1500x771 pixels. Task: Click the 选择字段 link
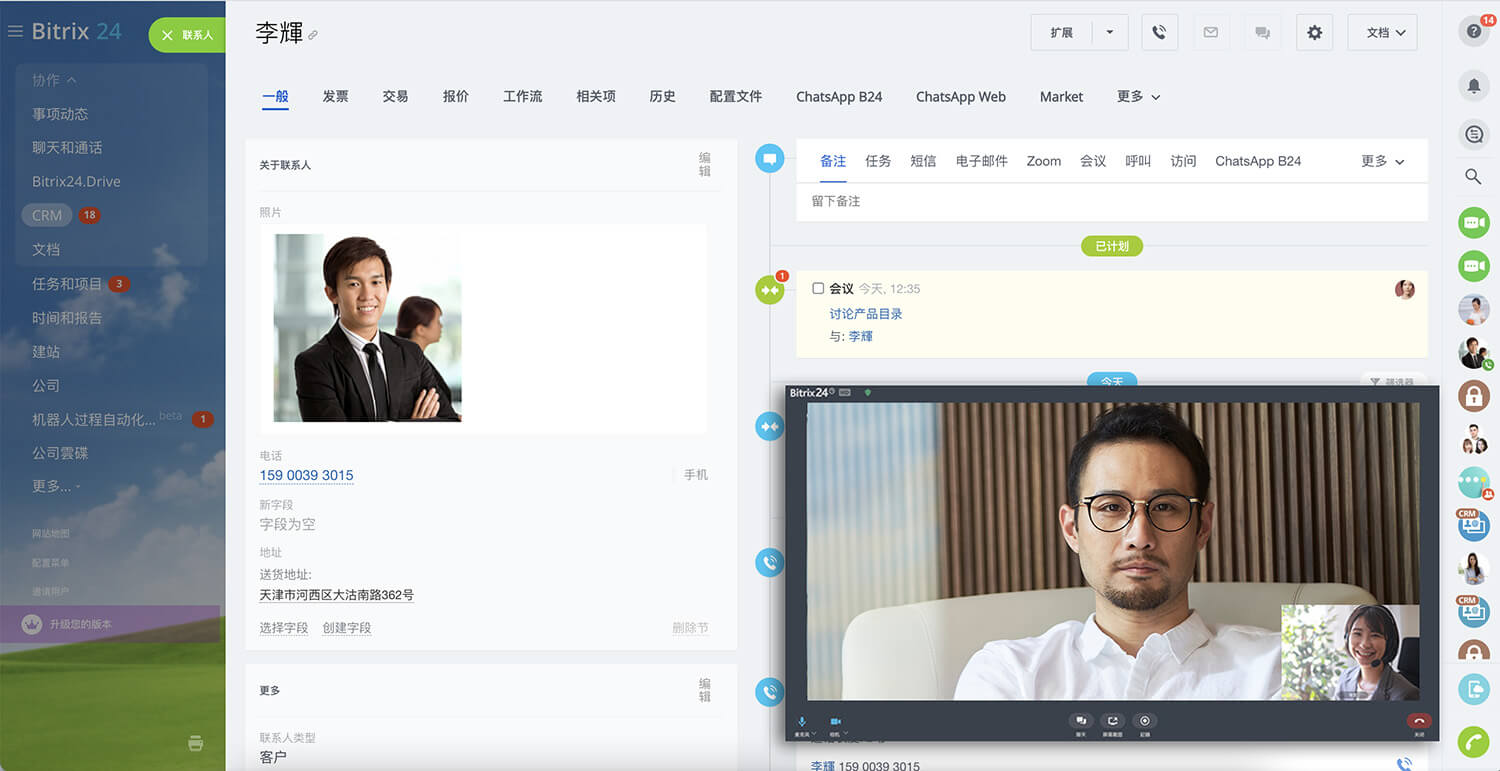pos(284,628)
